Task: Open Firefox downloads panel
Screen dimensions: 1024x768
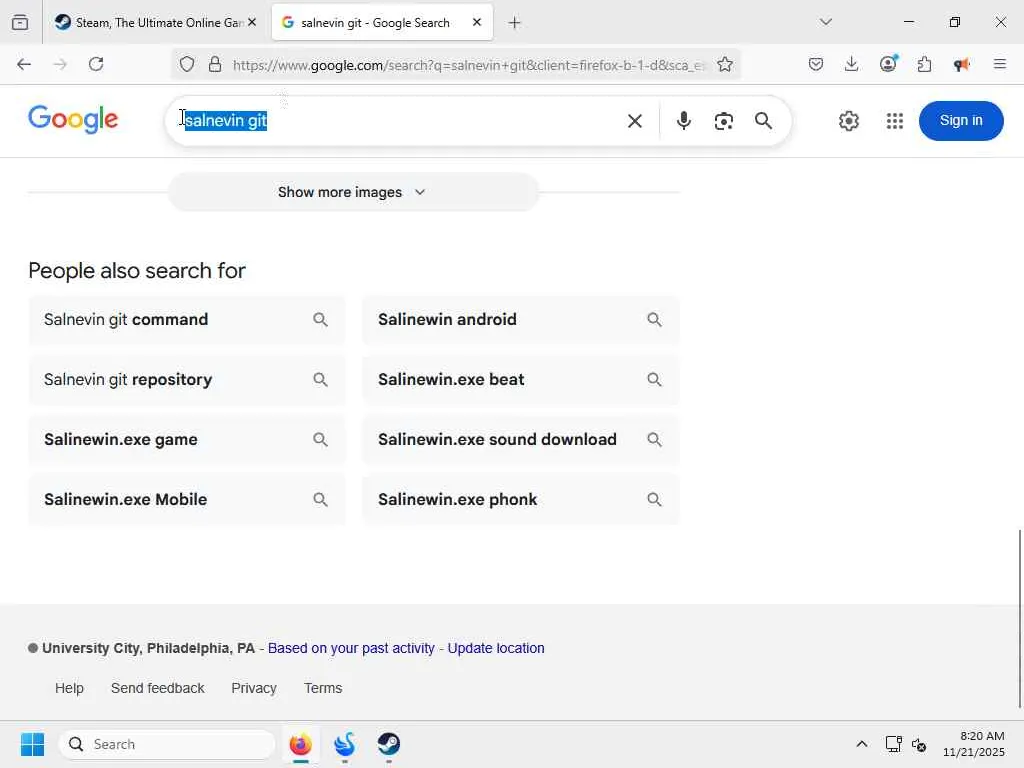Action: point(851,64)
